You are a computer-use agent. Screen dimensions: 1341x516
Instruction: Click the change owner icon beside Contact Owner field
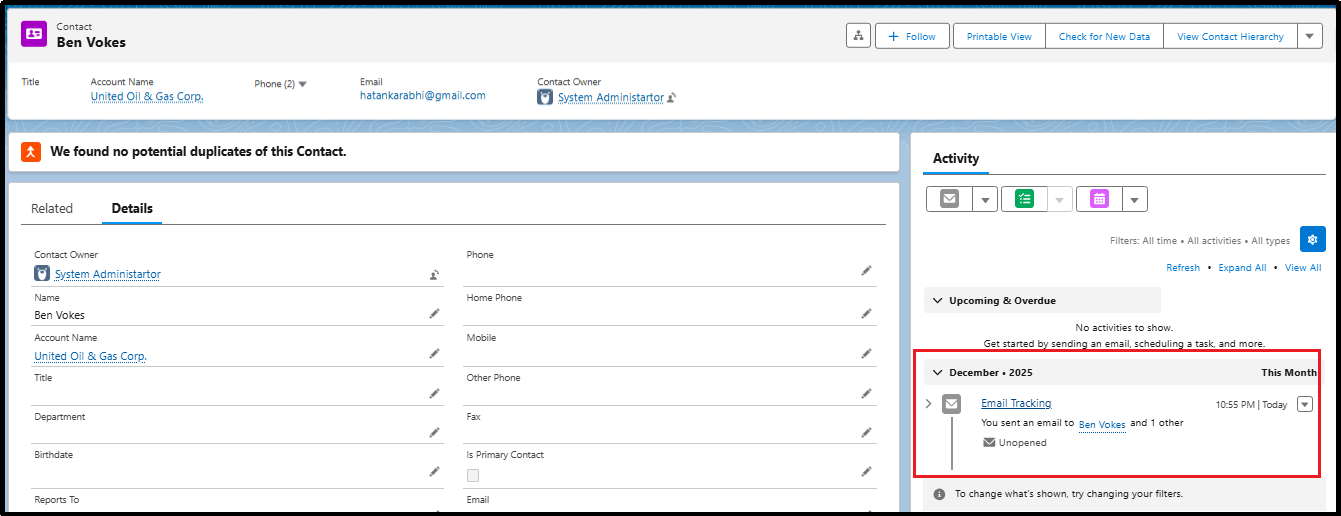tap(435, 275)
